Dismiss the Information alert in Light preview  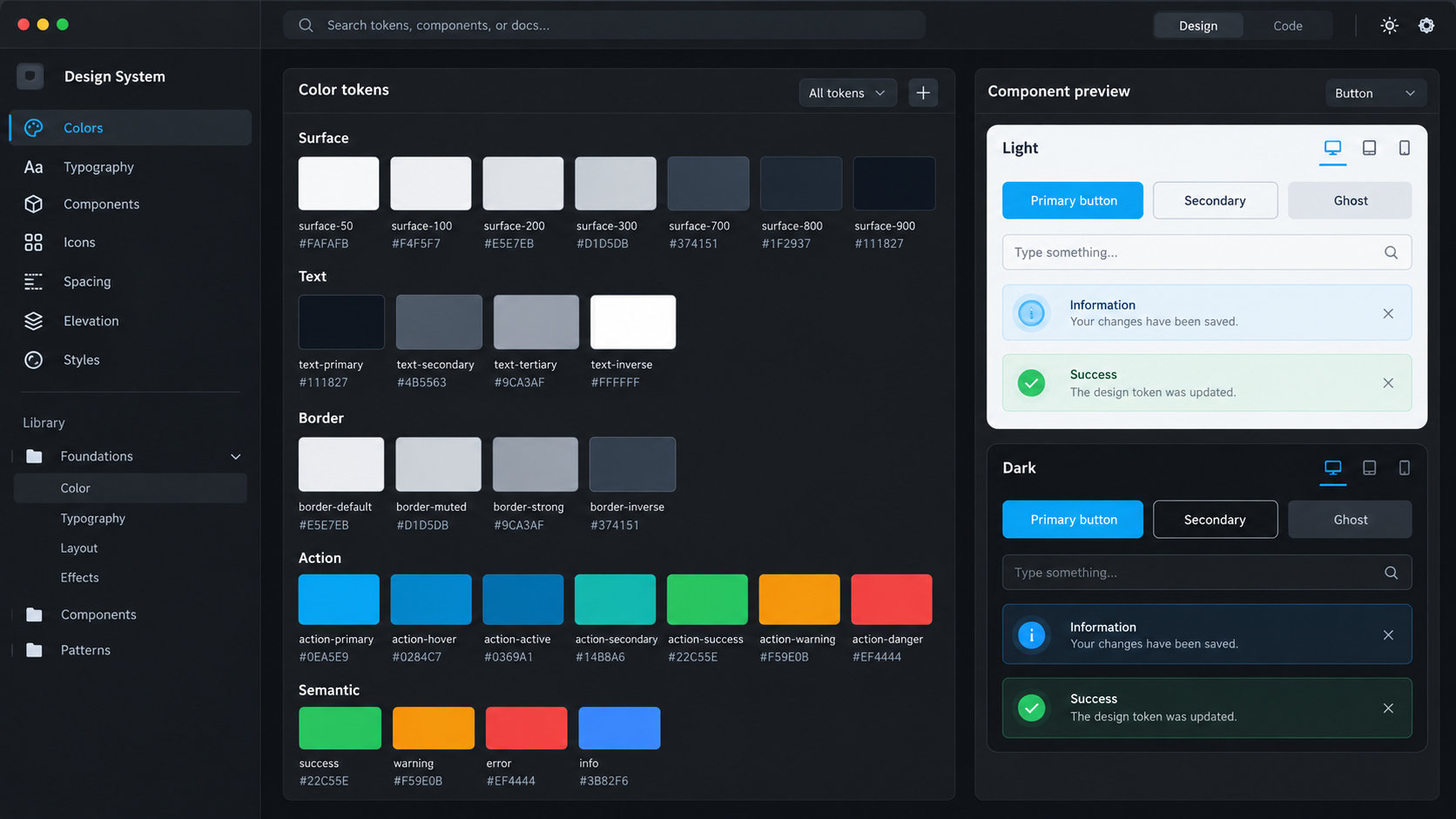click(x=1388, y=313)
